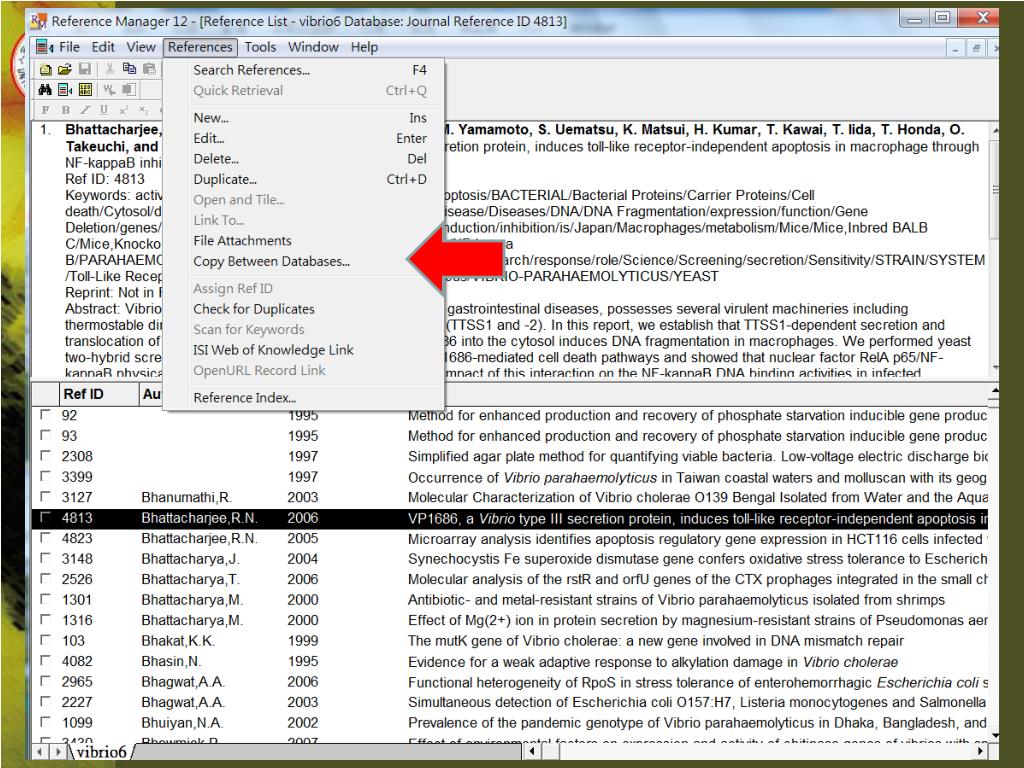Click the binoculars Search References icon

[45, 89]
